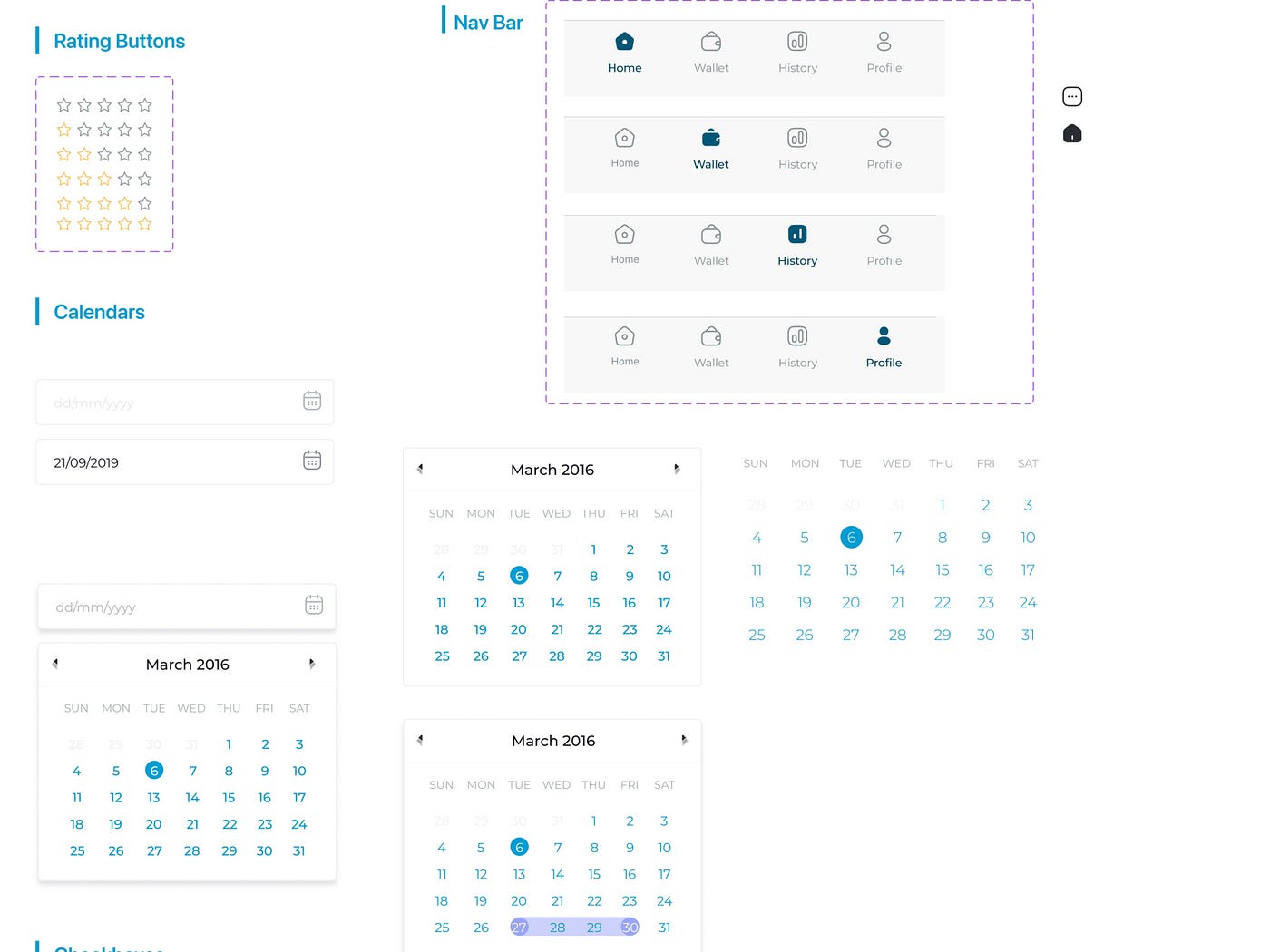Click the active Wallet icon in the second nav bar

click(x=711, y=138)
